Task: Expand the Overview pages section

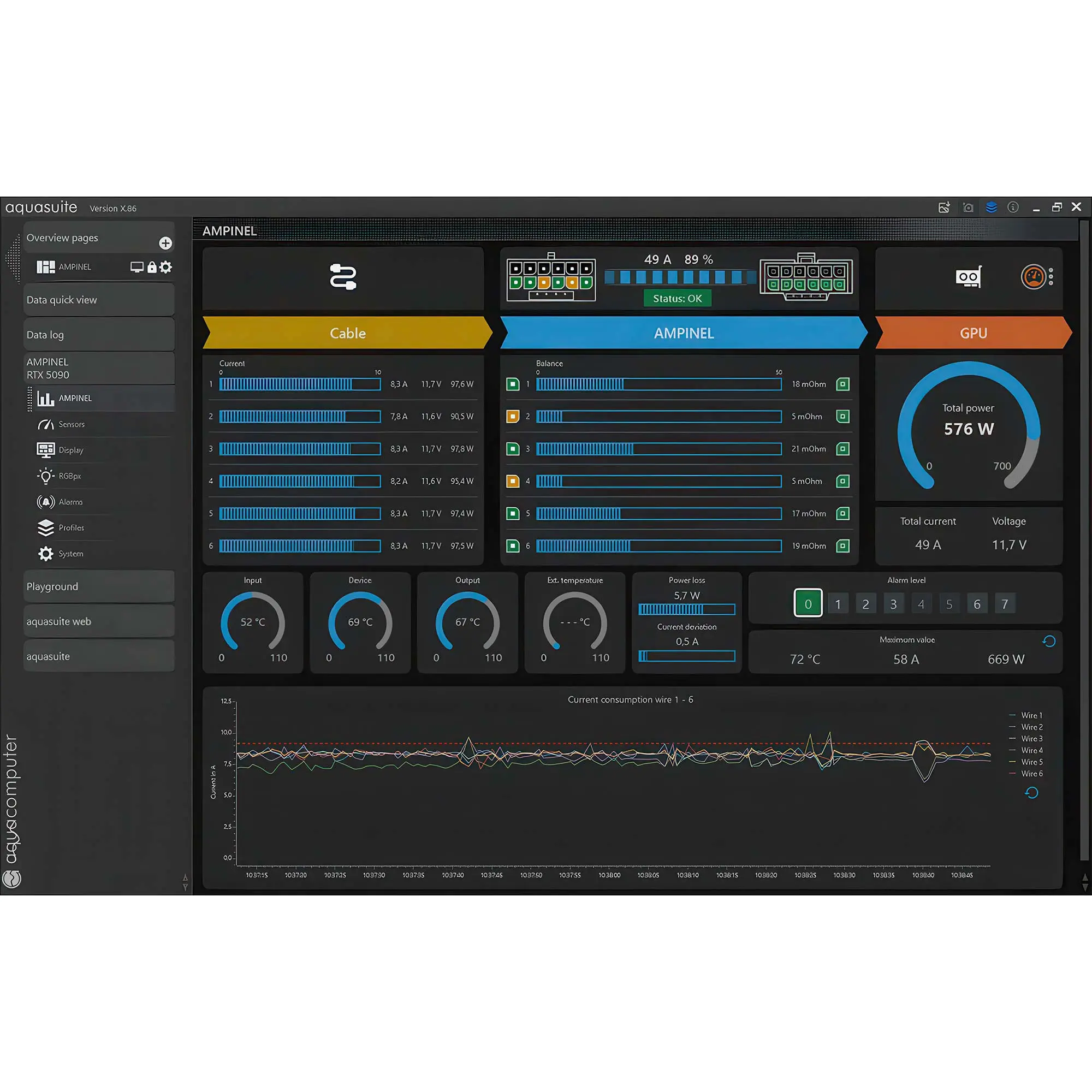Action: 99,238
